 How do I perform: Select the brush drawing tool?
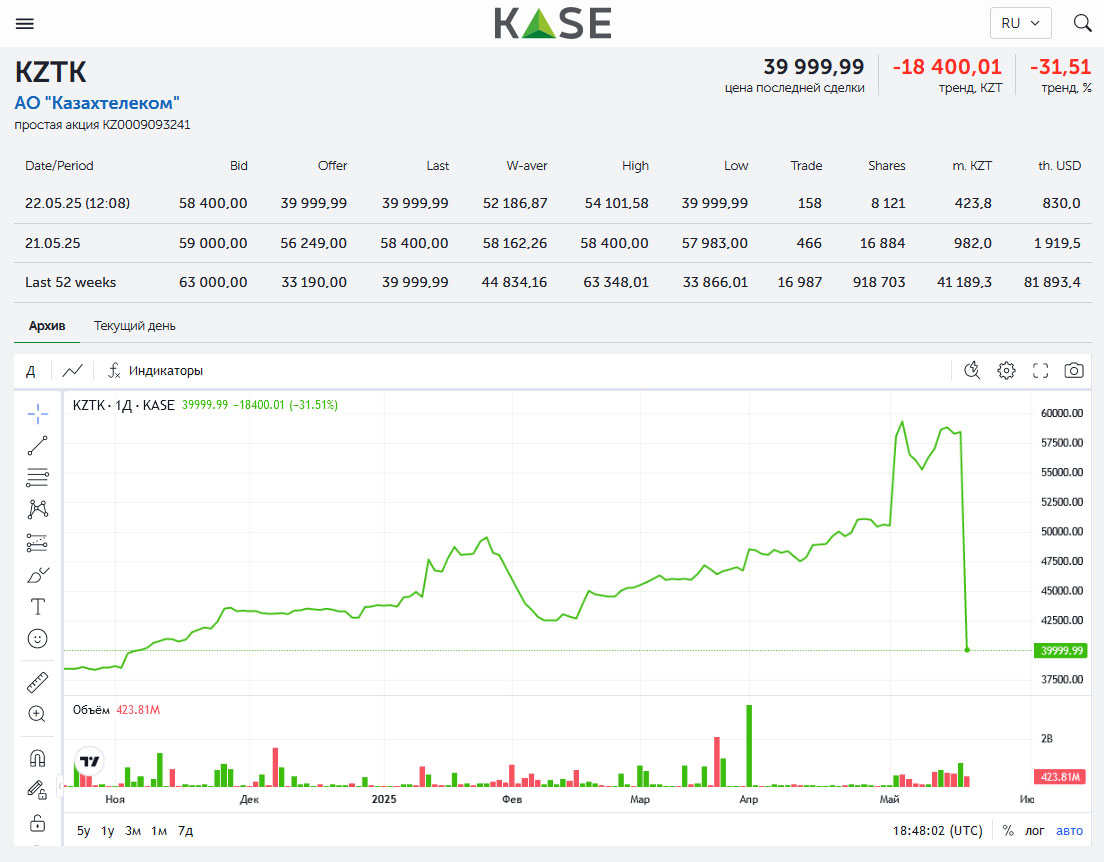click(x=37, y=575)
